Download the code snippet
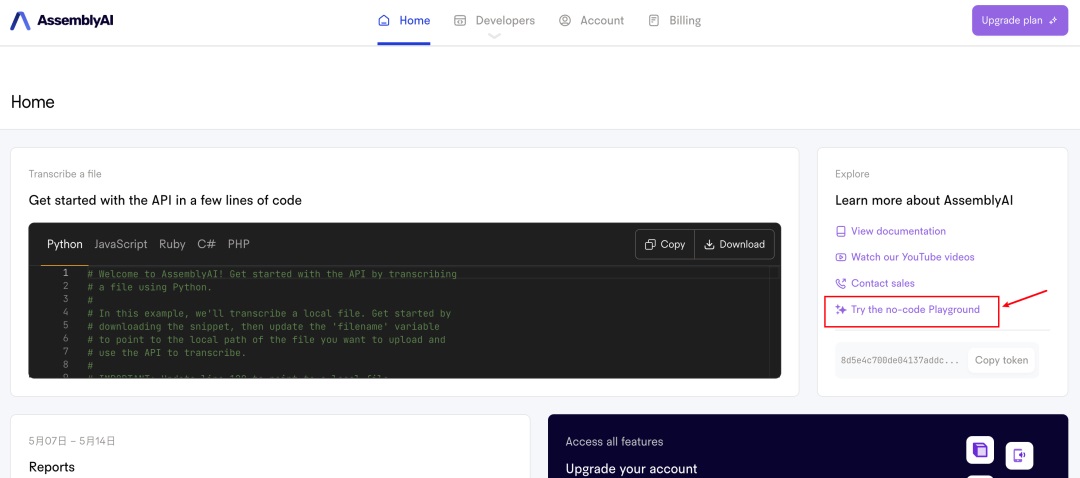1080x478 pixels. pos(734,245)
